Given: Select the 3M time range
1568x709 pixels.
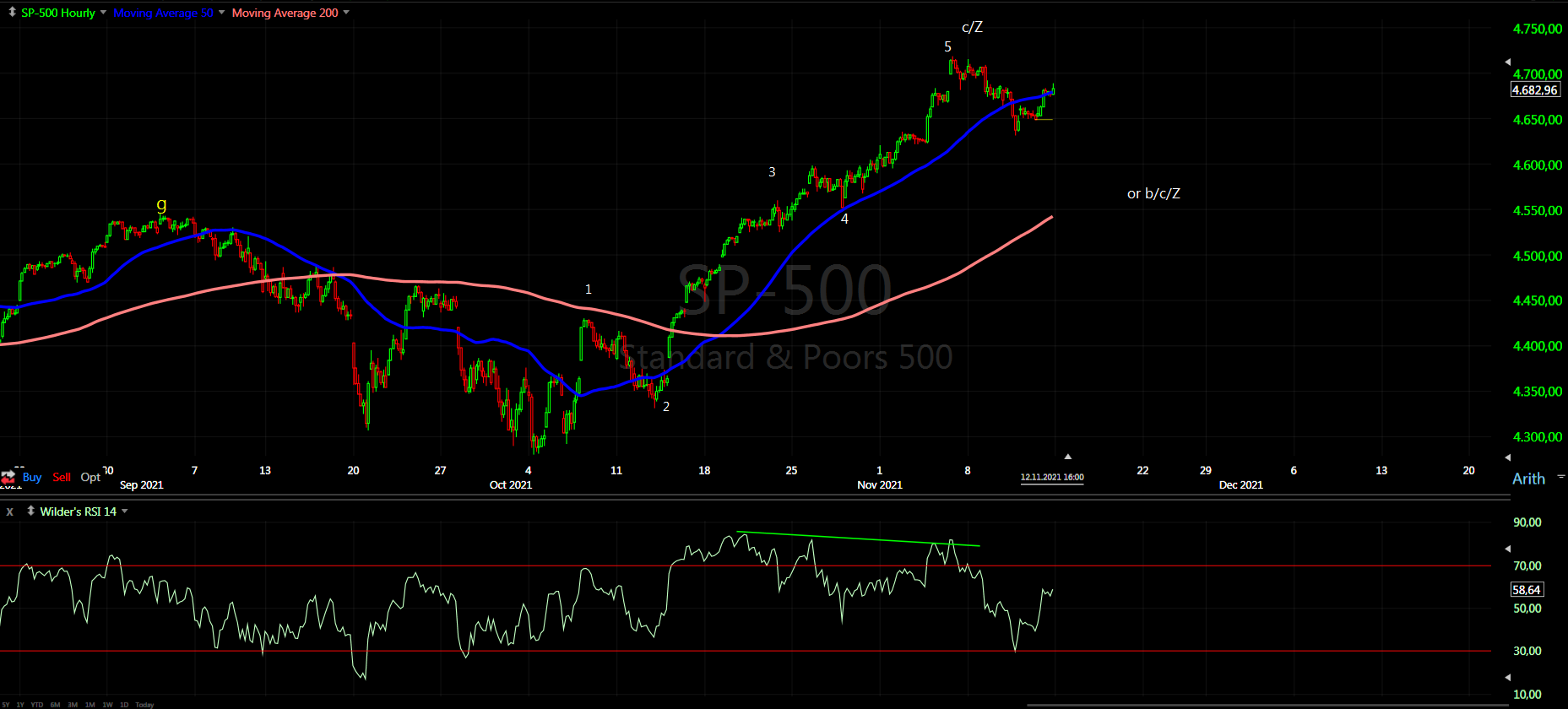Looking at the screenshot, I should pos(73,705).
